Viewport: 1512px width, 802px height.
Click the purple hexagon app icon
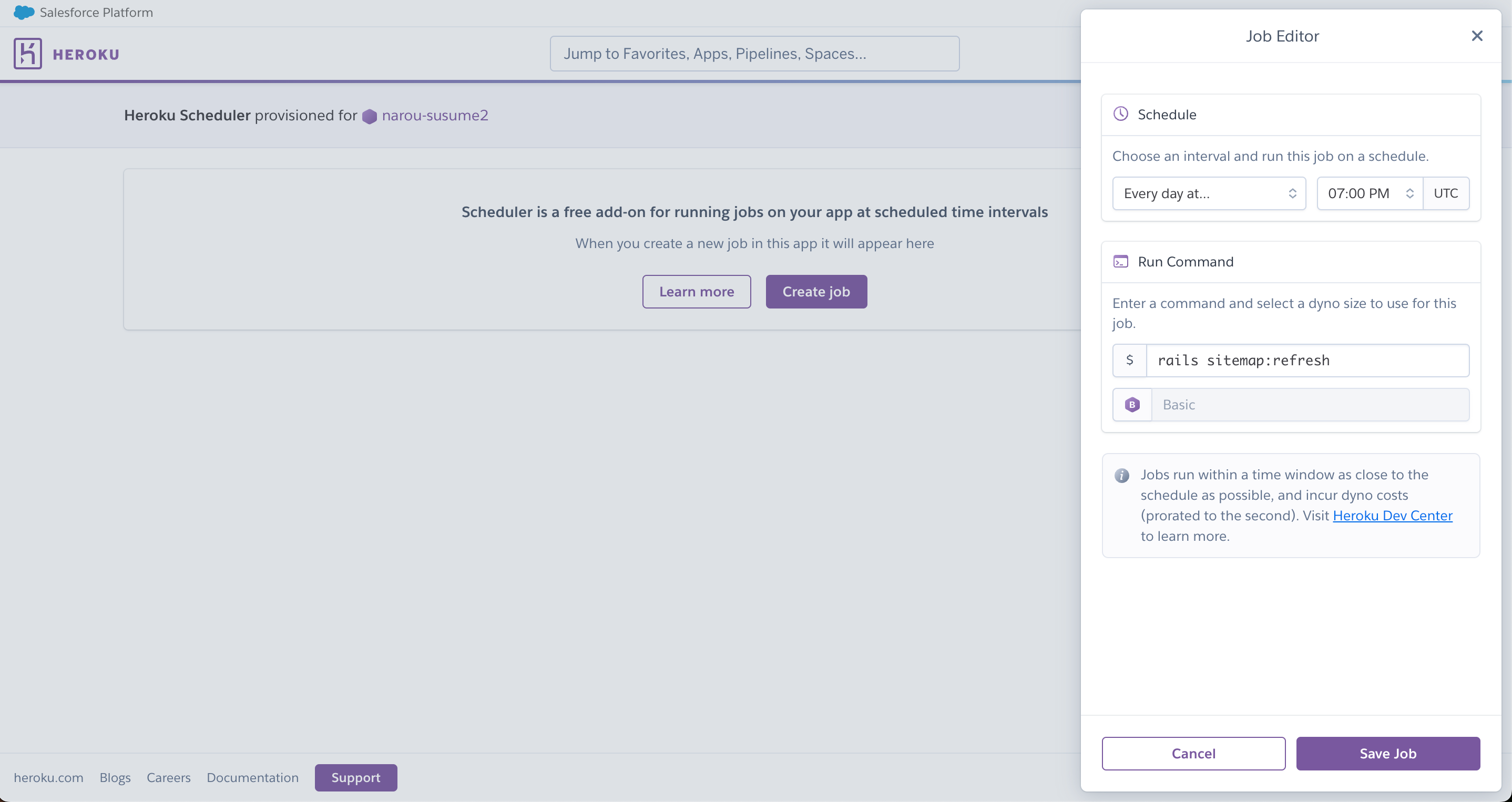369,116
